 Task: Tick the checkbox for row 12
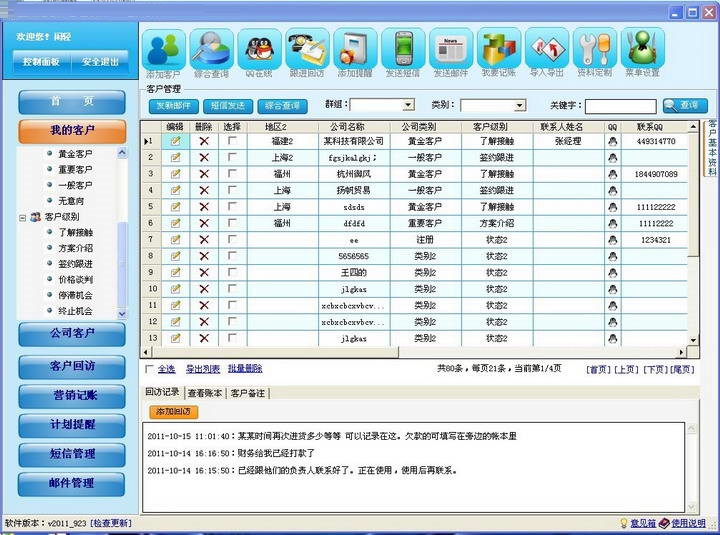tap(232, 321)
